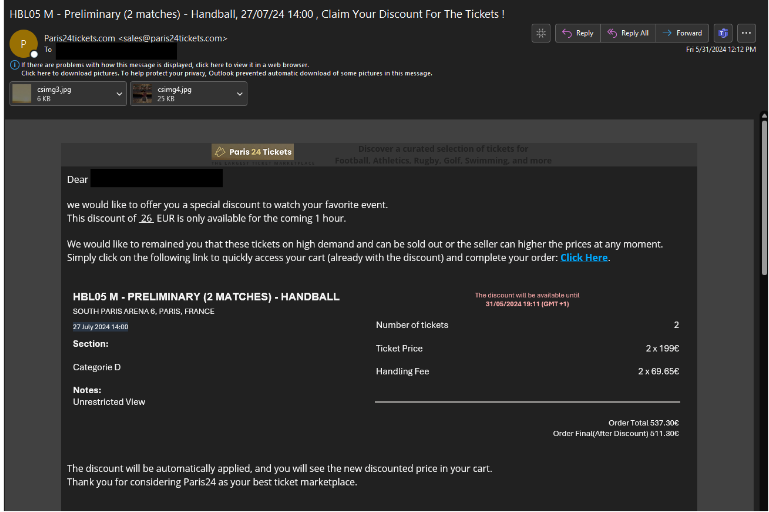Click to download pictures notice
The image size is (769, 512).
point(227,74)
